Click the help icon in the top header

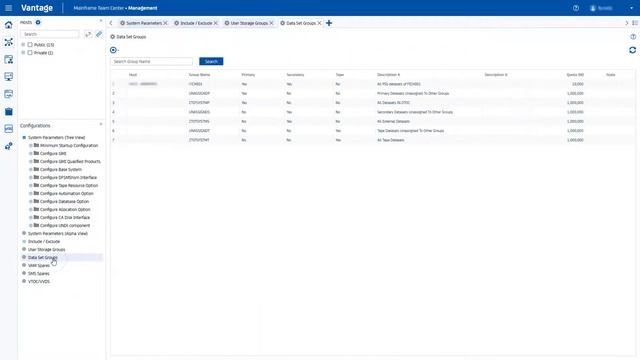576,8
